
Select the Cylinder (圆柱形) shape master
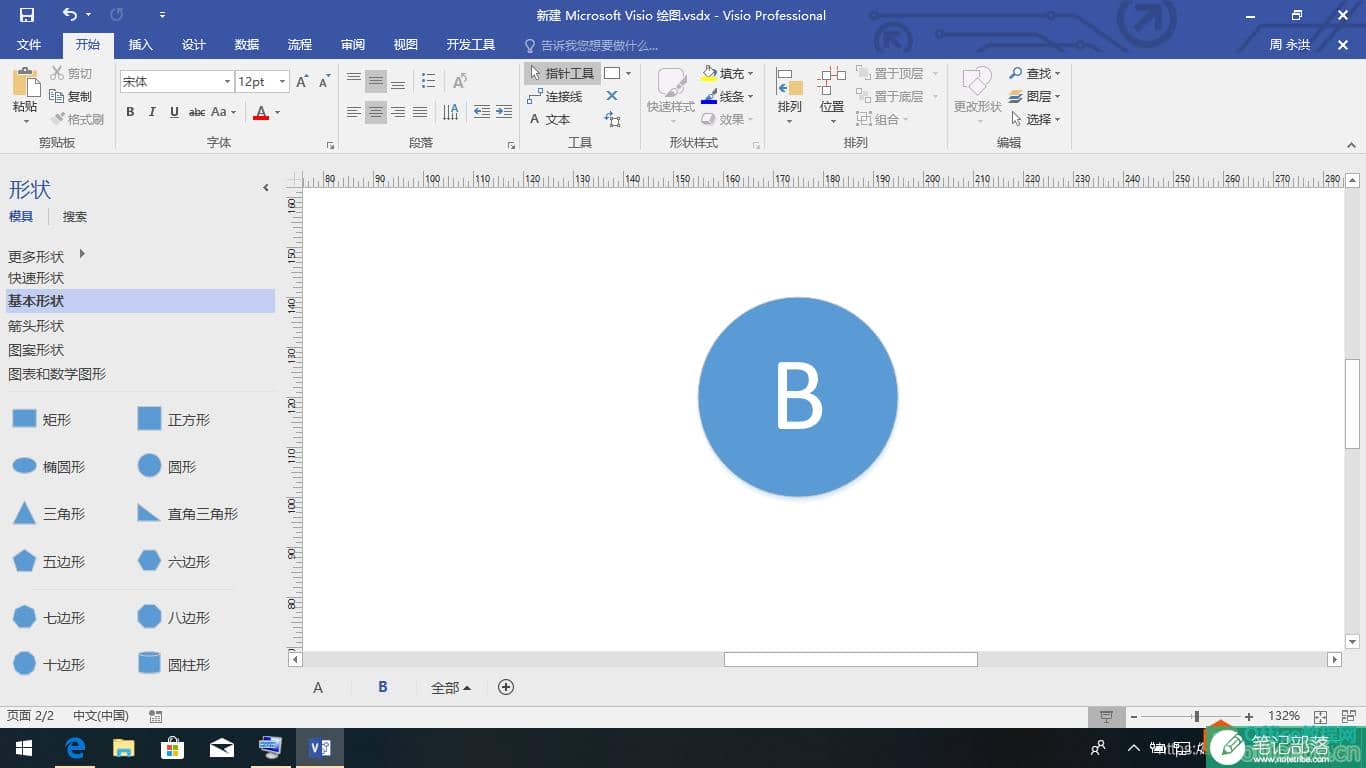tap(174, 664)
